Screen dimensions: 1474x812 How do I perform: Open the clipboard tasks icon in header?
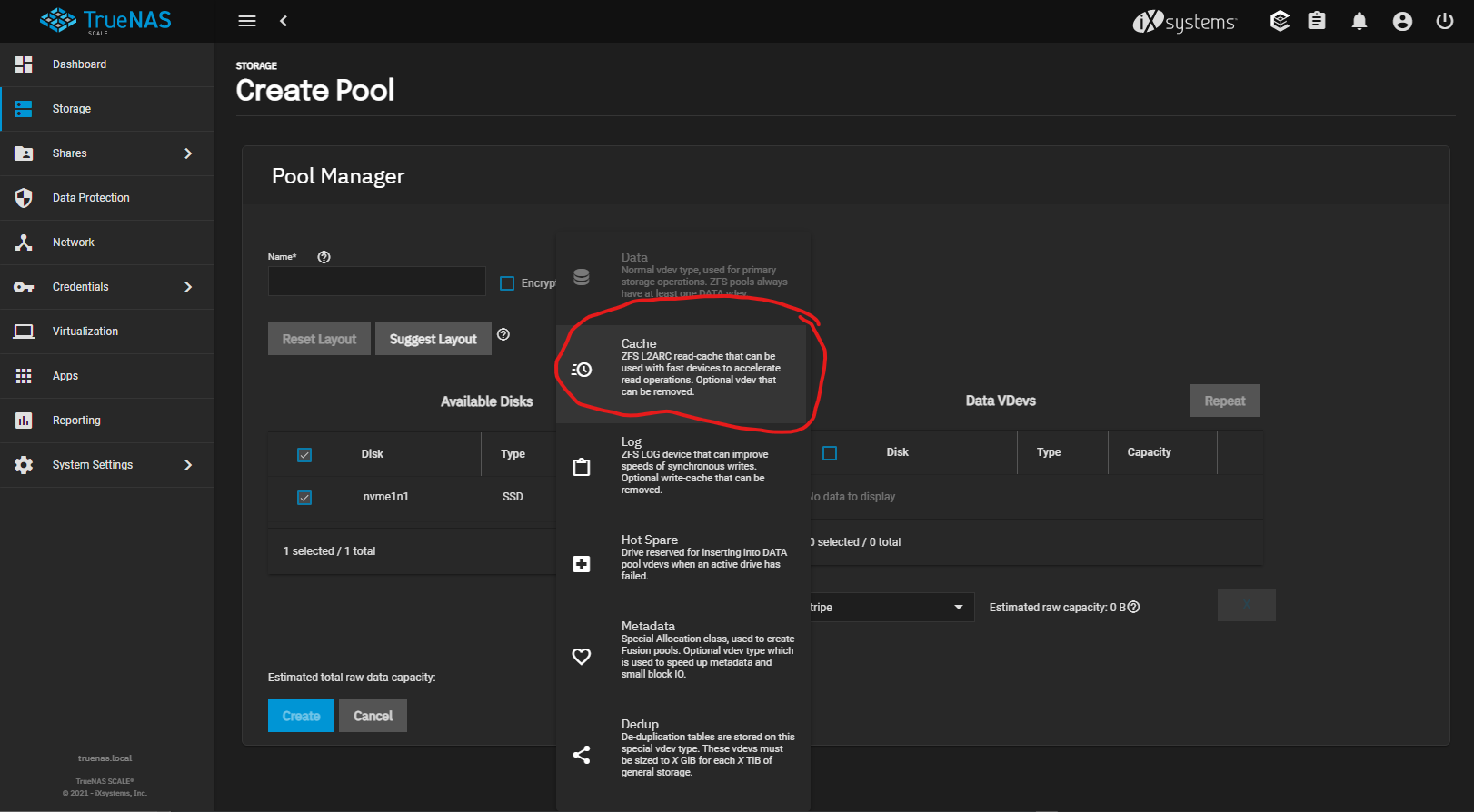tap(1316, 21)
